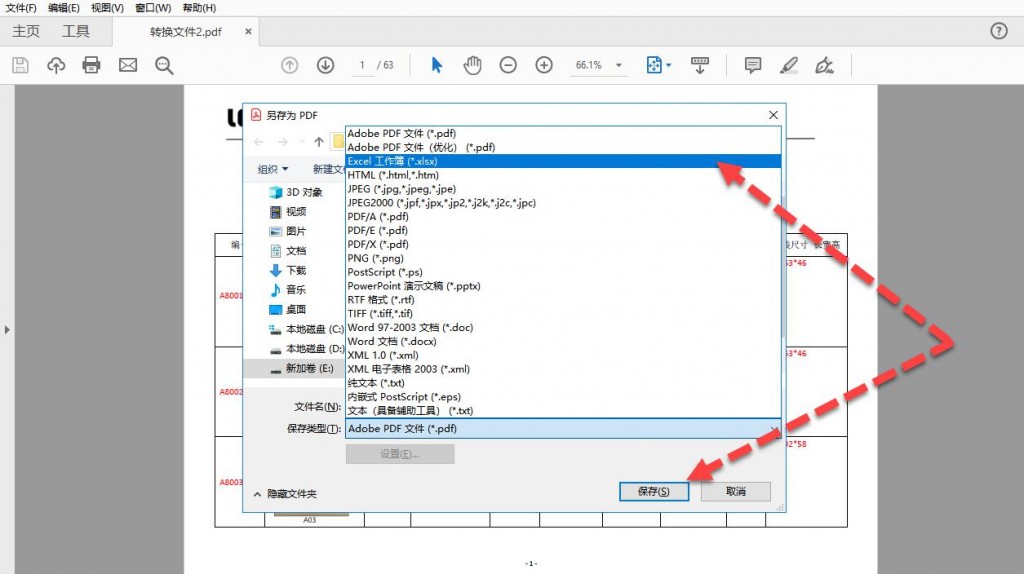Open the help question mark icon
This screenshot has width=1024, height=574.
coord(999,31)
